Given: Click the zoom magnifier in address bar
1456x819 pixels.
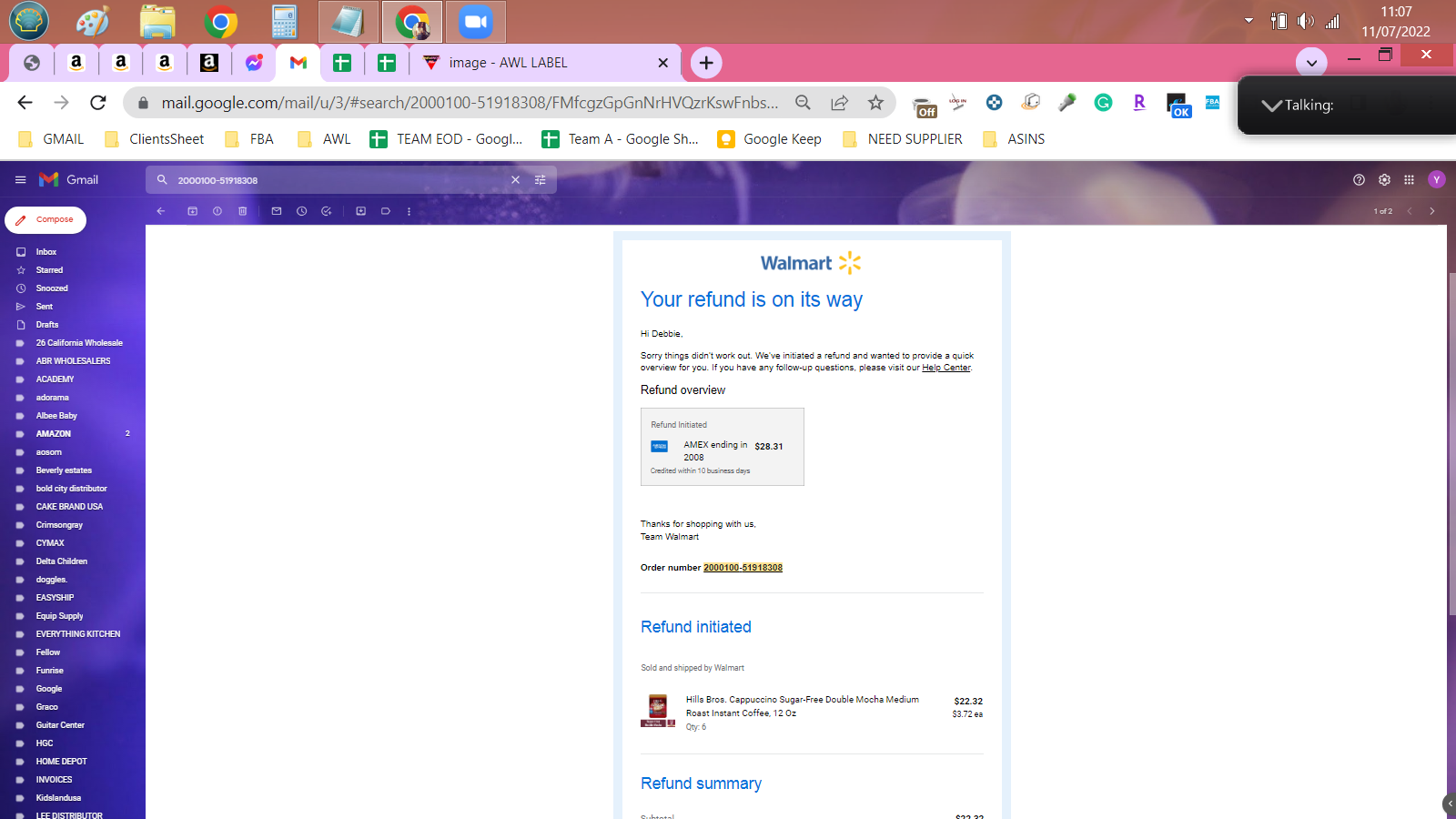Looking at the screenshot, I should 803,103.
